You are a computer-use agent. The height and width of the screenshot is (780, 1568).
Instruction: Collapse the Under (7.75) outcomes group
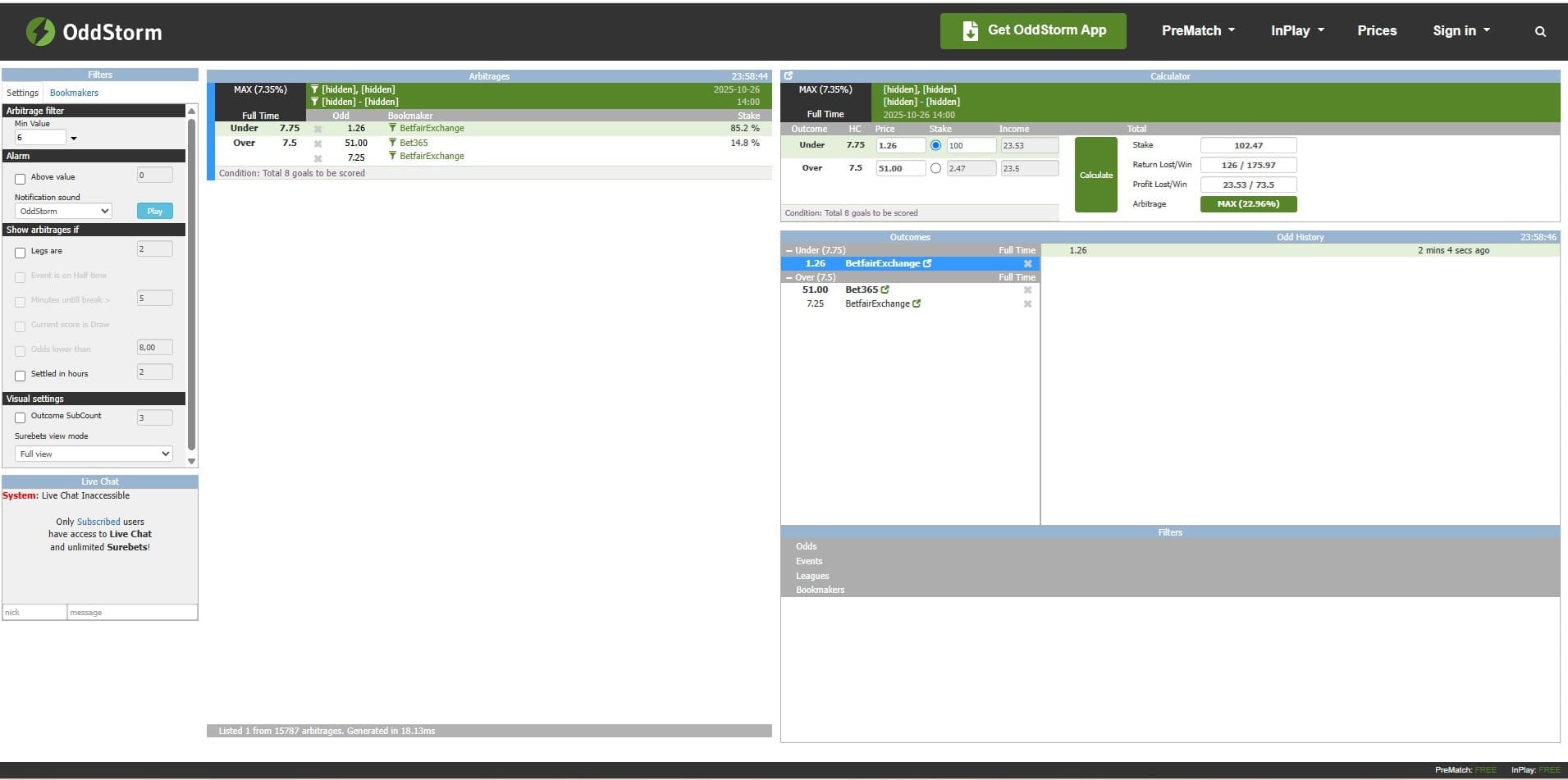tap(790, 250)
